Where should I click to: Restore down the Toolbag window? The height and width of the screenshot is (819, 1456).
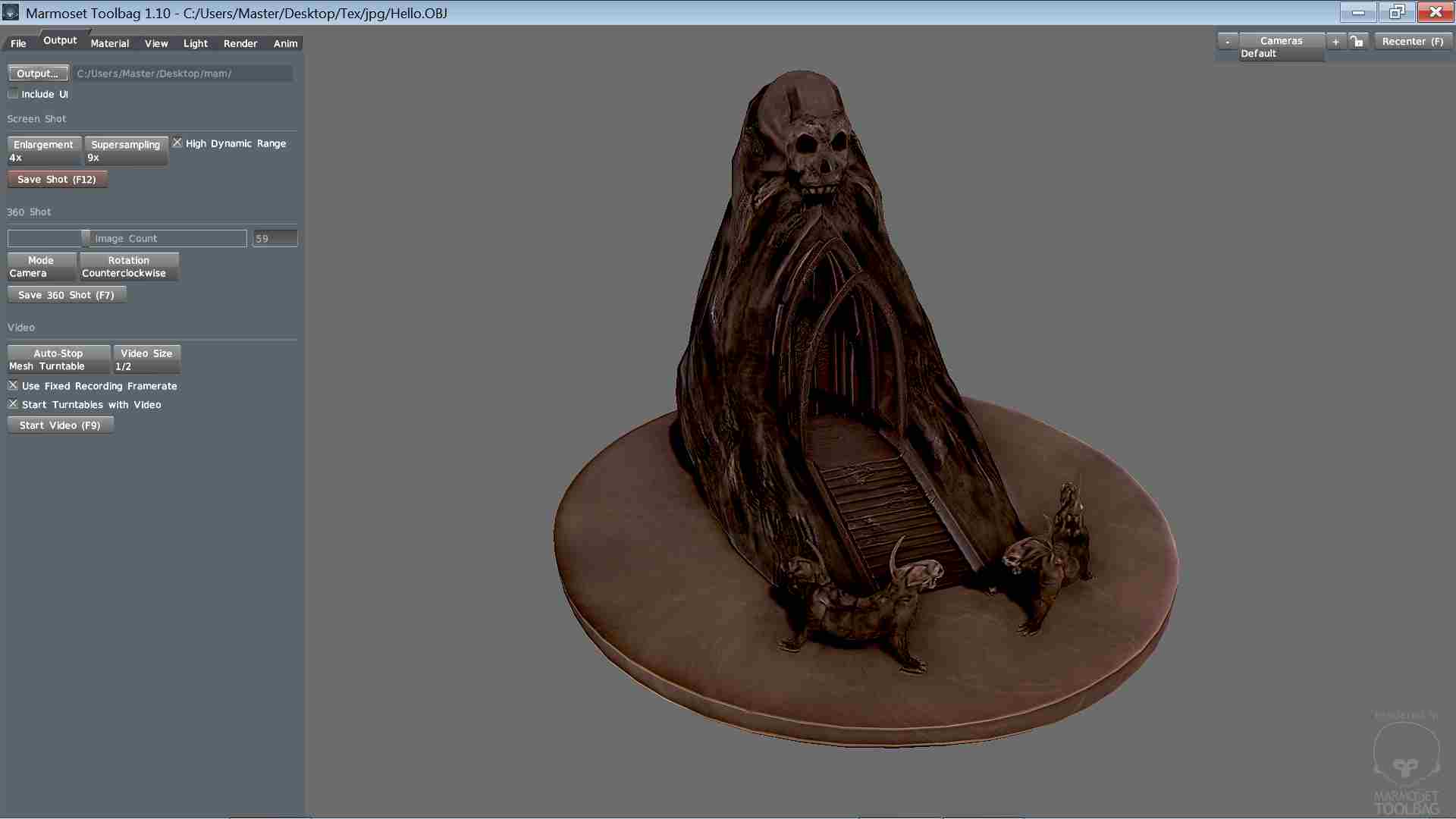[x=1397, y=11]
